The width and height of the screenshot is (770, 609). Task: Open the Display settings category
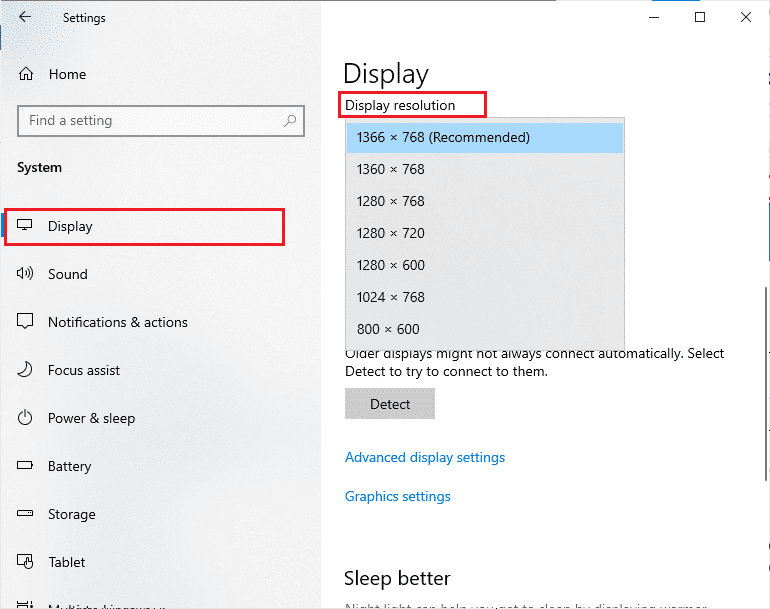pyautogui.click(x=70, y=226)
